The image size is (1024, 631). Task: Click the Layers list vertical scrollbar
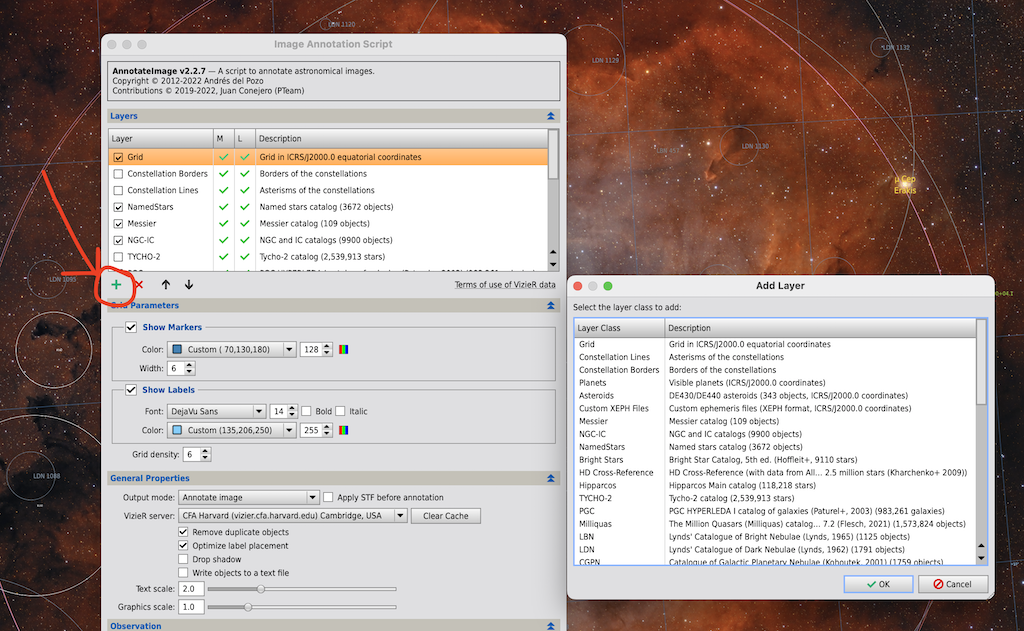tap(553, 200)
